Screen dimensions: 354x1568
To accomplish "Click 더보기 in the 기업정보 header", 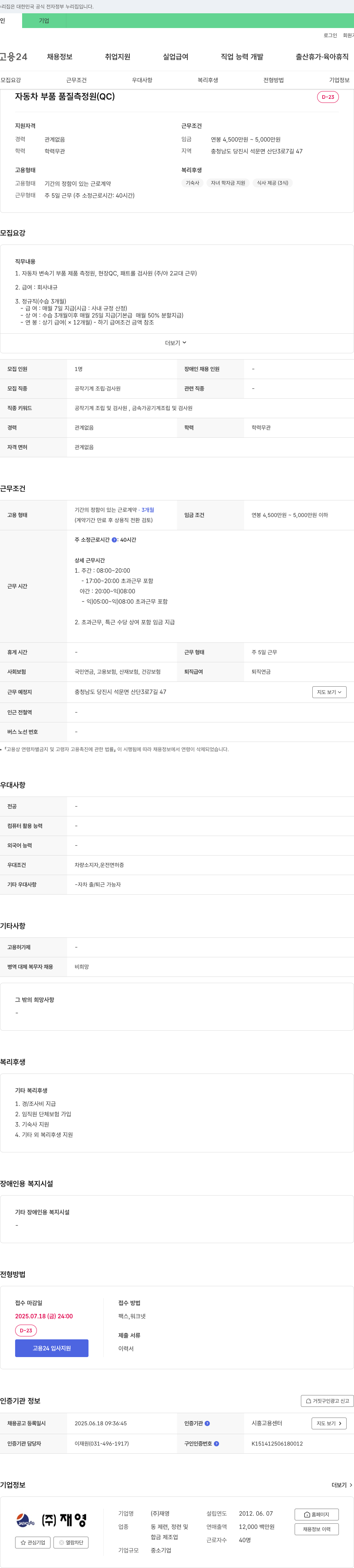I will pos(342,1485).
